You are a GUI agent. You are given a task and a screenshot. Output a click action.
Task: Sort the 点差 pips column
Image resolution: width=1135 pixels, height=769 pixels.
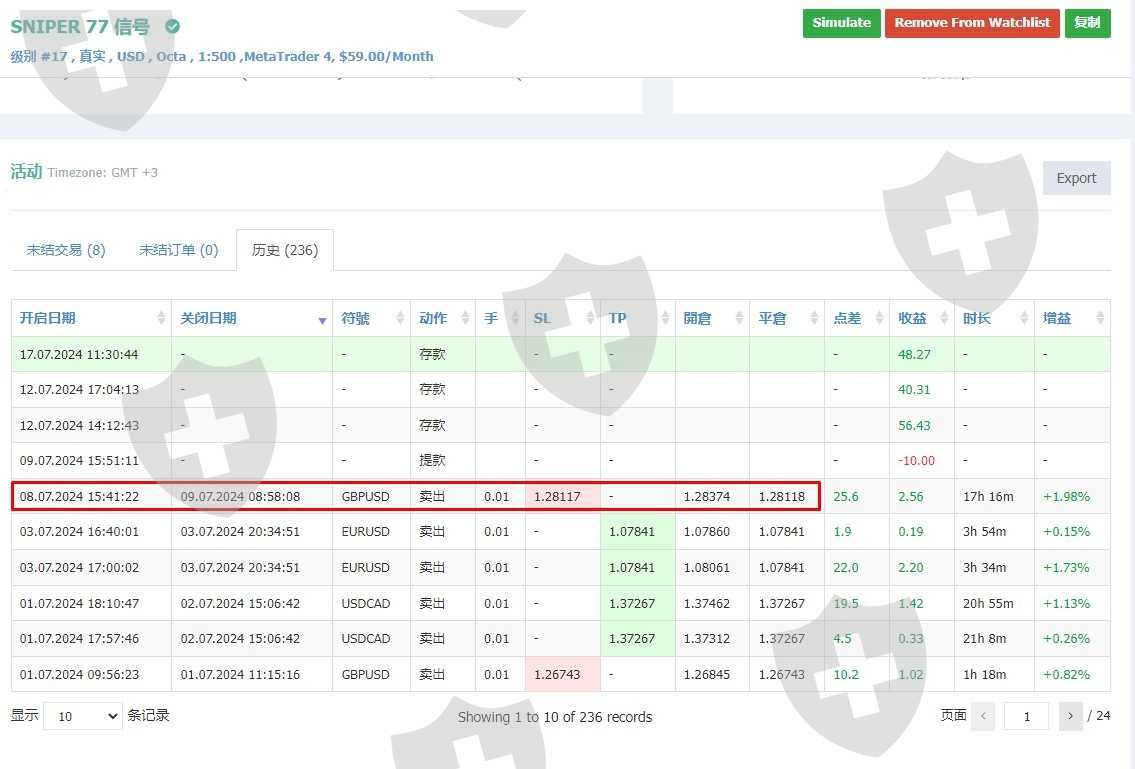879,318
